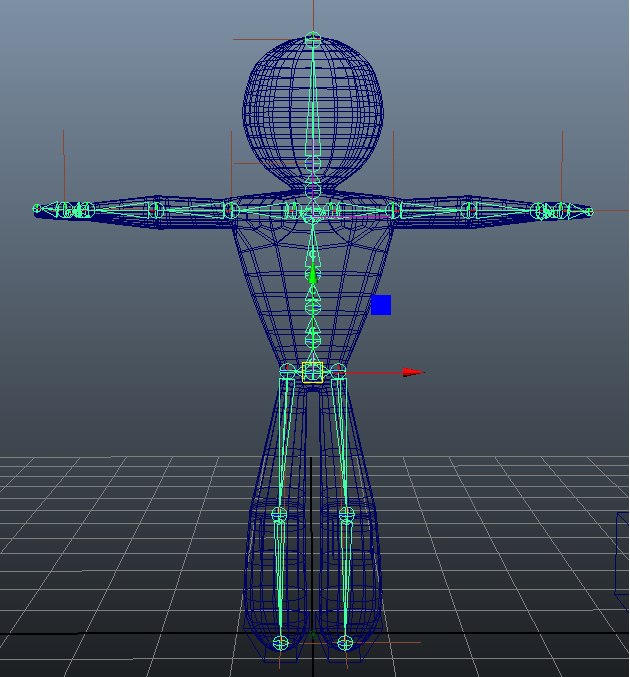
Task: Select the fingertip end joint on screen-right arm
Action: pyautogui.click(x=589, y=212)
